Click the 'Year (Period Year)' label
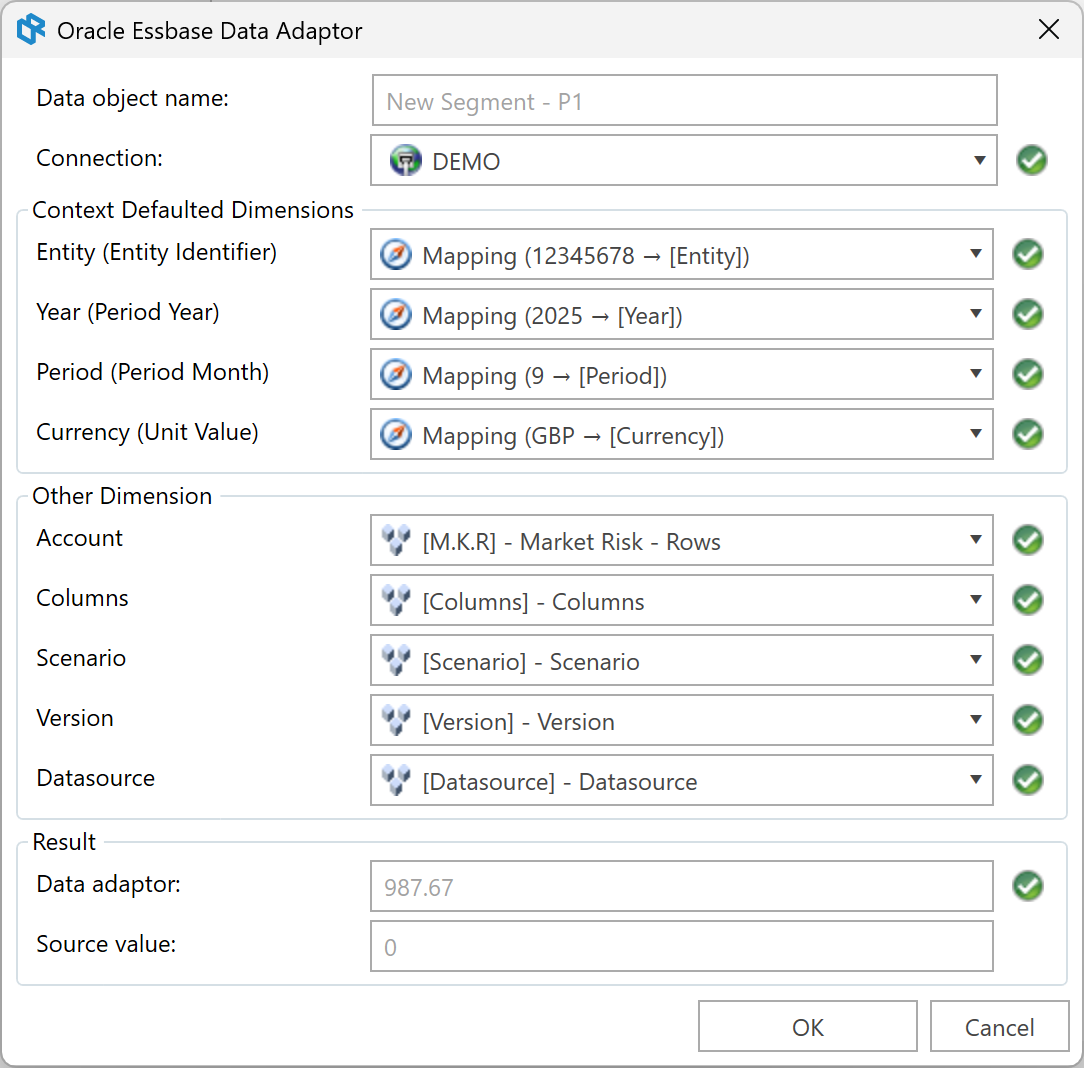 tap(128, 313)
